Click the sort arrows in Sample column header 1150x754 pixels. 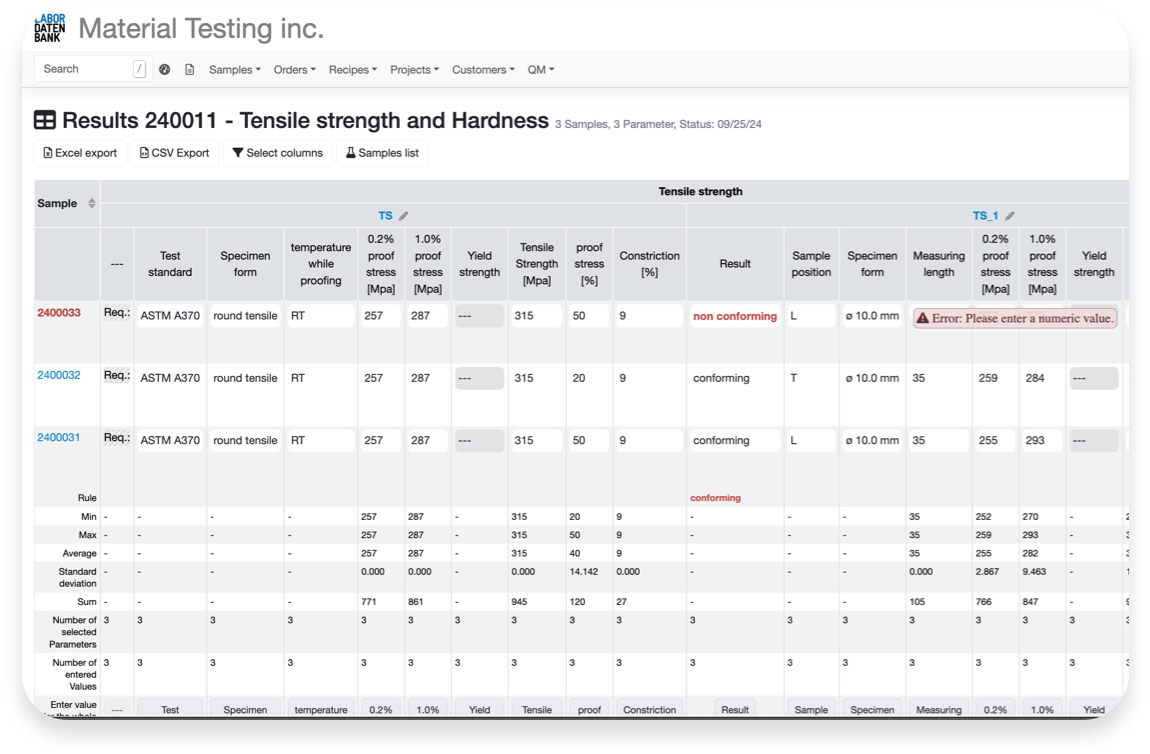click(x=92, y=204)
